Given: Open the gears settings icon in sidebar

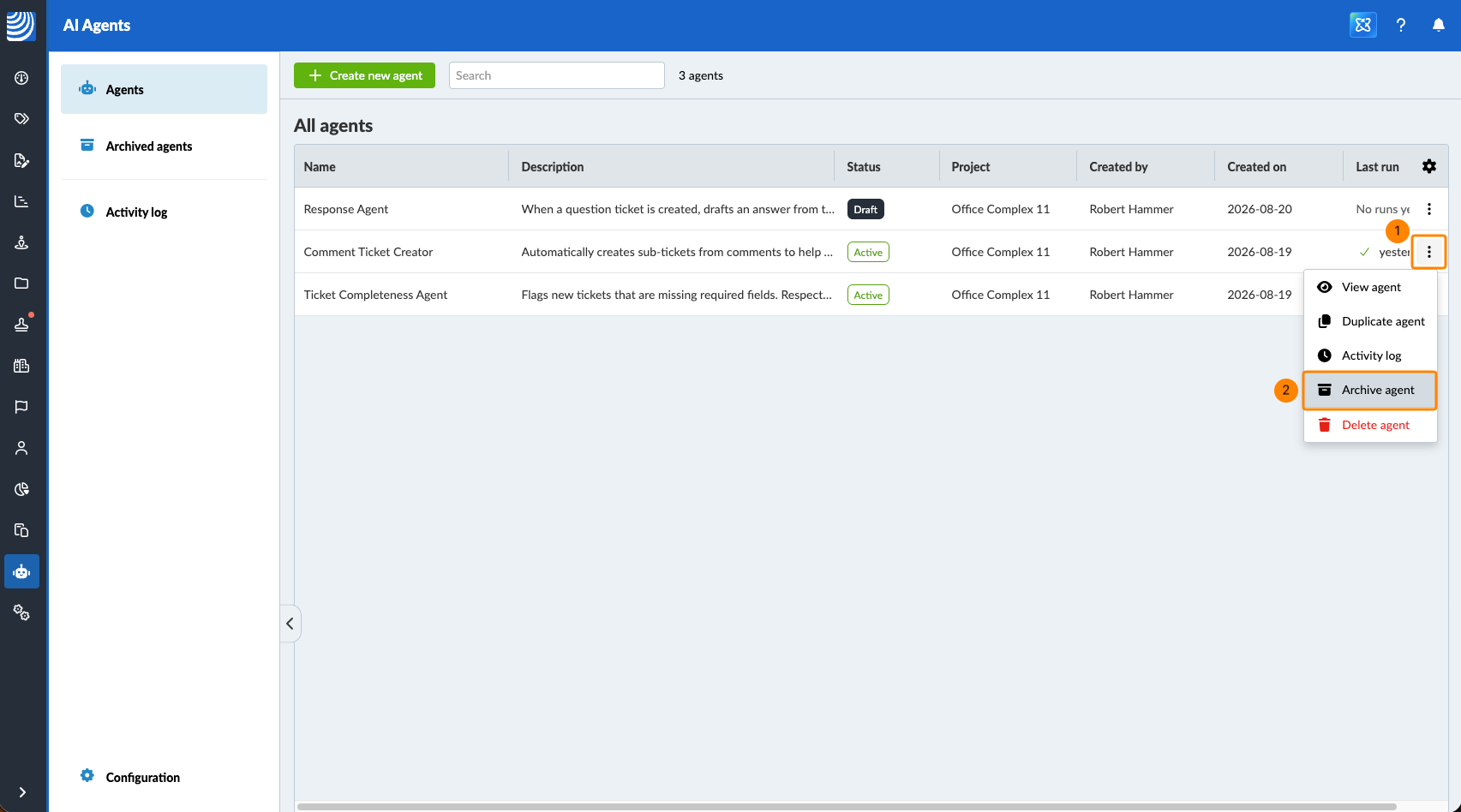Looking at the screenshot, I should coord(21,612).
